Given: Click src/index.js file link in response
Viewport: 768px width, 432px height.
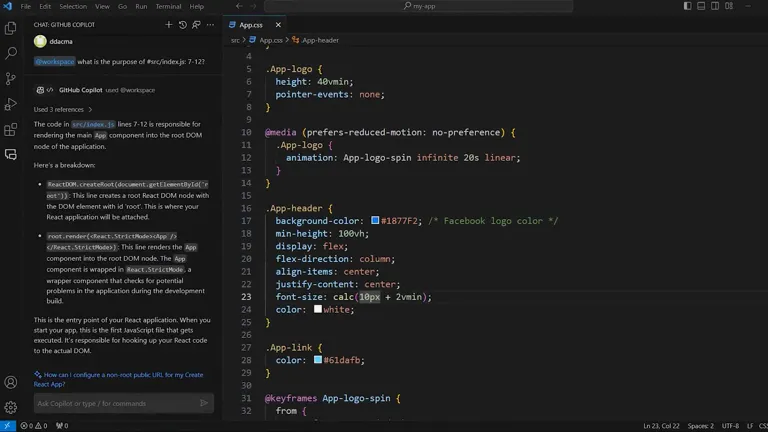Looking at the screenshot, I should 93,124.
